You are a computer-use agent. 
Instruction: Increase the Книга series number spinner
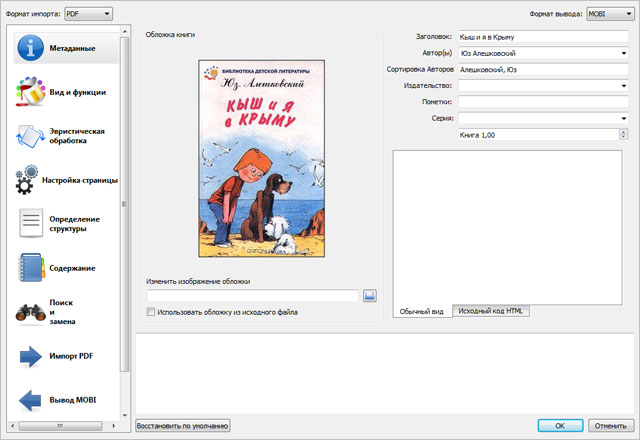coord(623,132)
